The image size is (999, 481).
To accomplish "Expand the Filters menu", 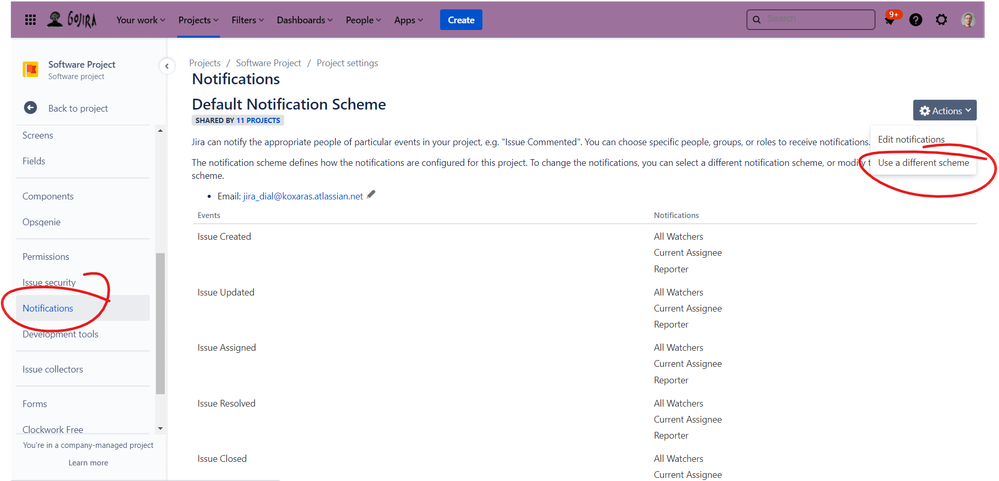I will [248, 20].
